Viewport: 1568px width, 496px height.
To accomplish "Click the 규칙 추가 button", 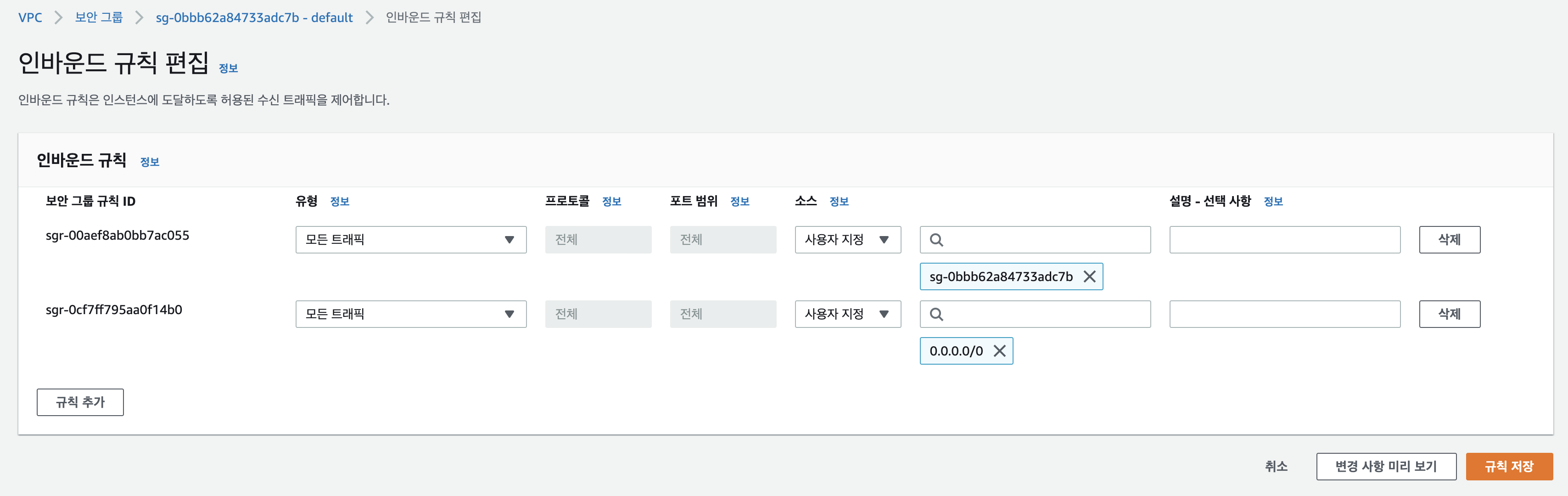I will (x=80, y=402).
